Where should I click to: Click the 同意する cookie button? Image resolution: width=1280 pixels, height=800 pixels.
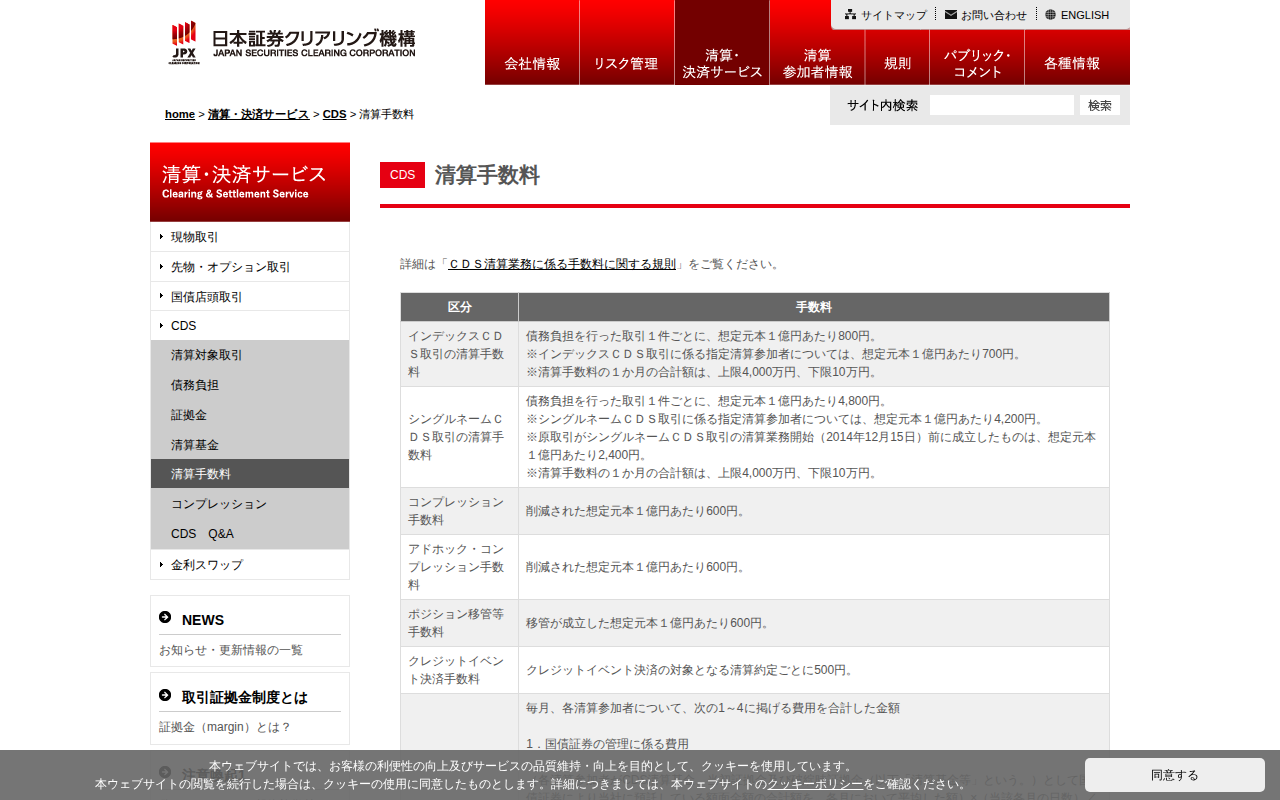click(1175, 775)
